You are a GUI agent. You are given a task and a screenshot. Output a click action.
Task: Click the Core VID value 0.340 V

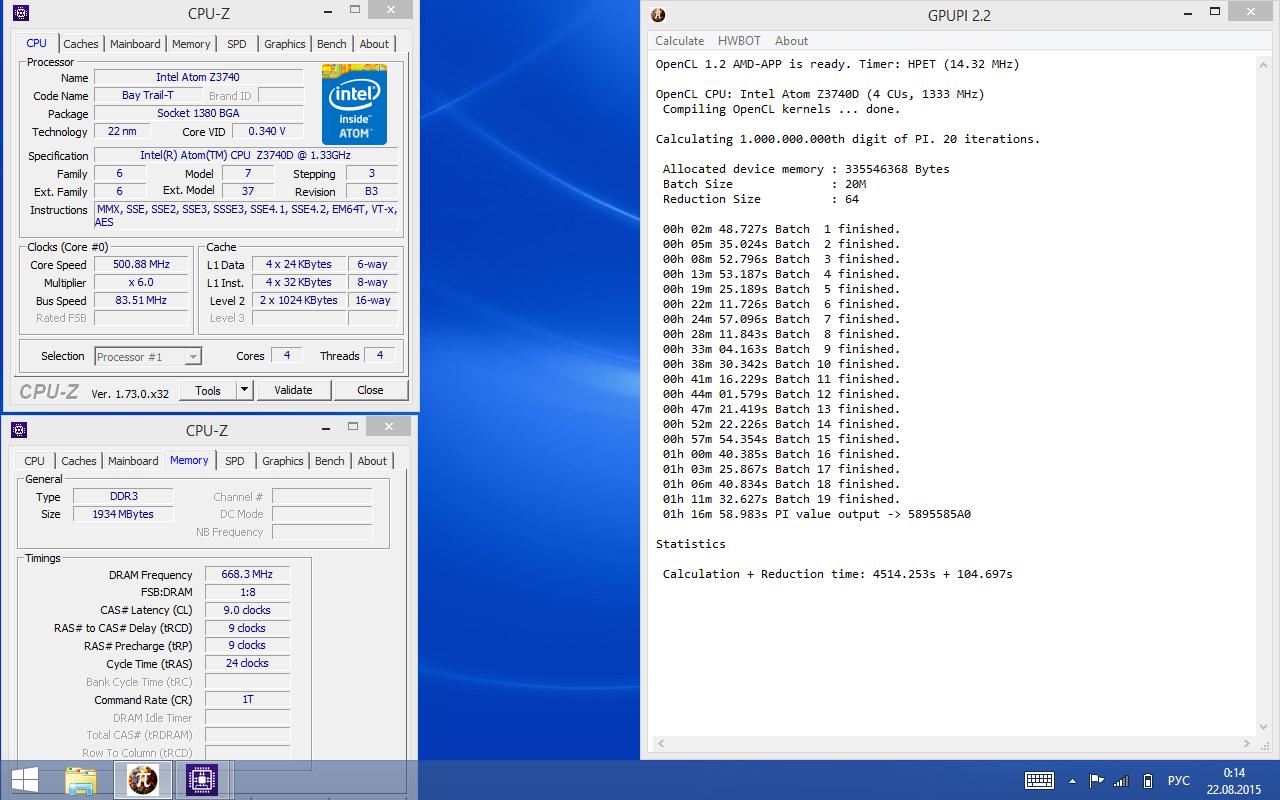coord(267,131)
